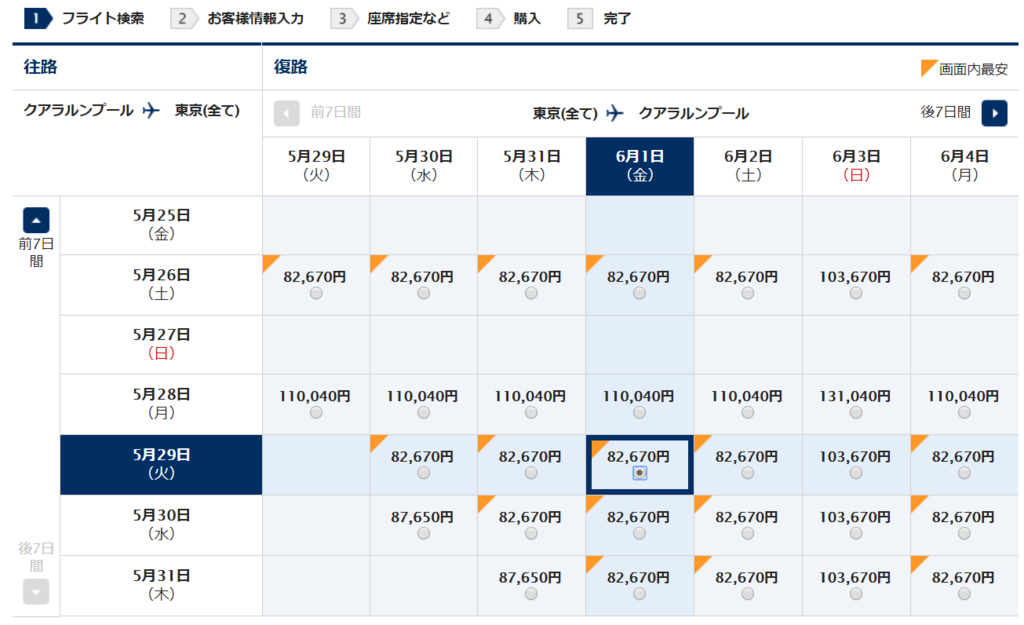Viewport: 1024px width, 625px height.
Task: Expand previous dates with the 前7日間 up arrow
Action: tap(36, 219)
